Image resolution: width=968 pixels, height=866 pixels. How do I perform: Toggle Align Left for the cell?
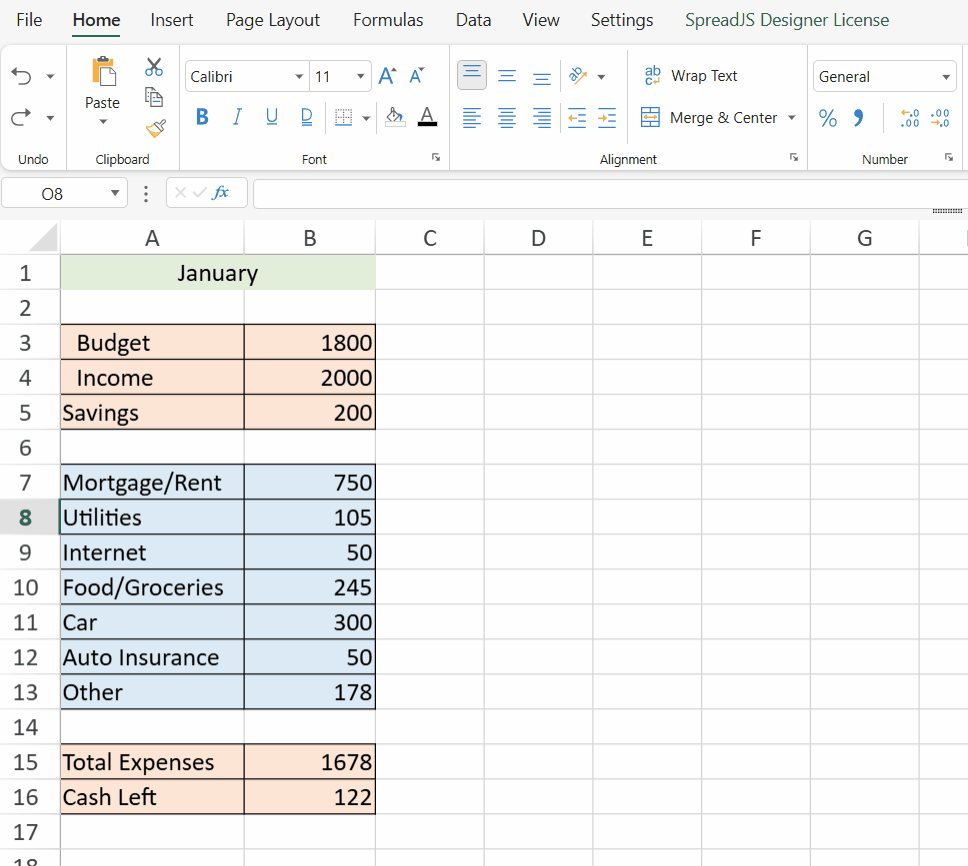[x=472, y=117]
